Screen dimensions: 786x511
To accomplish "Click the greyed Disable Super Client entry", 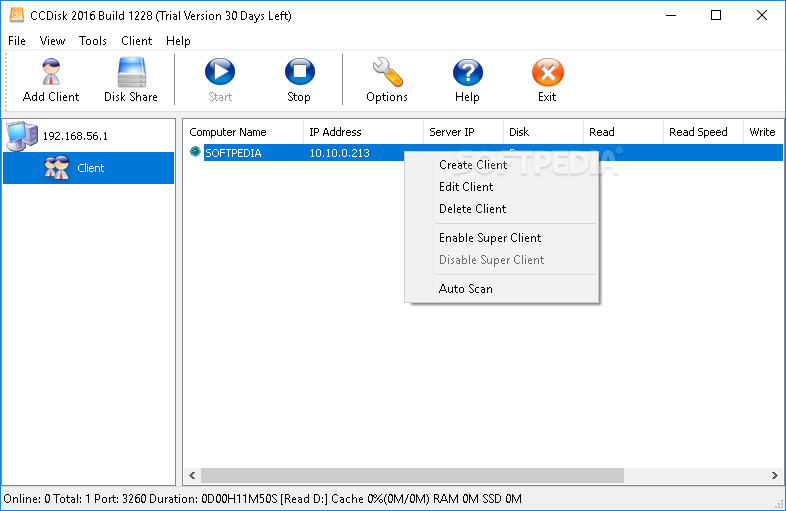I will (x=502, y=260).
